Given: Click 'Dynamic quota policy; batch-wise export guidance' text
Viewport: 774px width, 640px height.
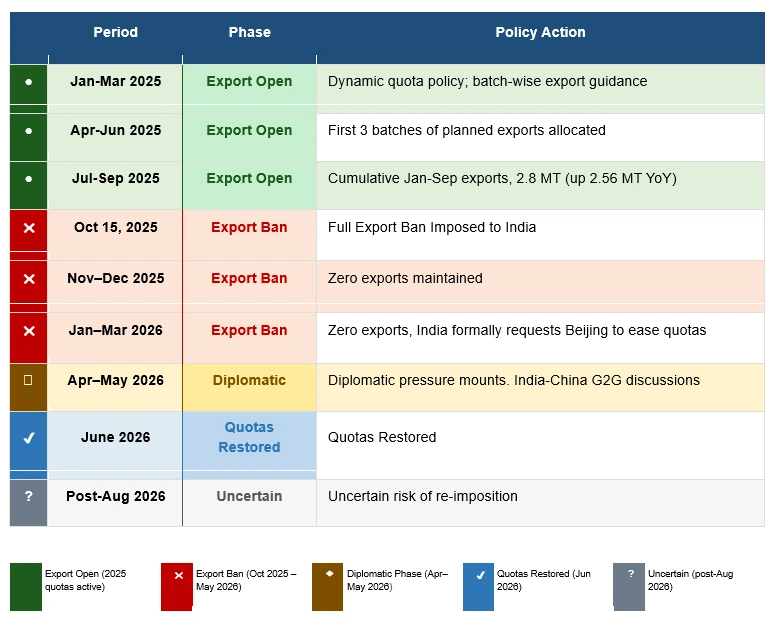Looking at the screenshot, I should pyautogui.click(x=487, y=81).
